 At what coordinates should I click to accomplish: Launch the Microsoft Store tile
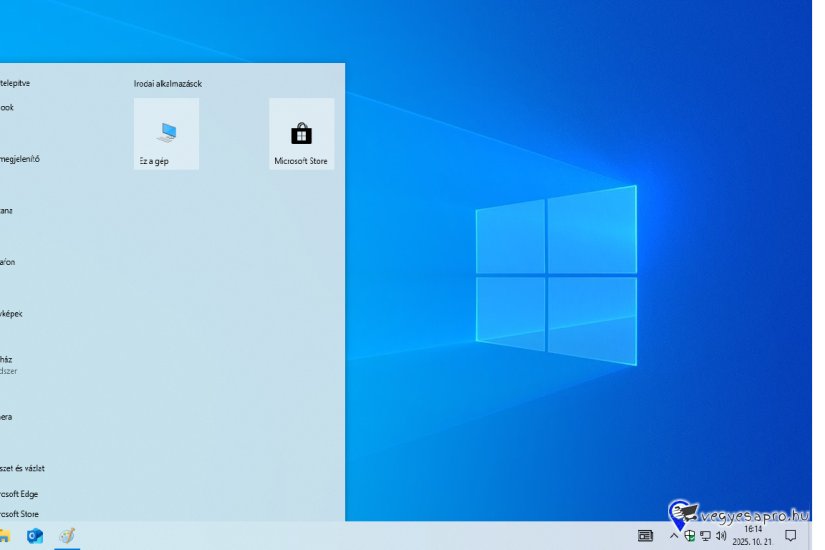coord(301,134)
